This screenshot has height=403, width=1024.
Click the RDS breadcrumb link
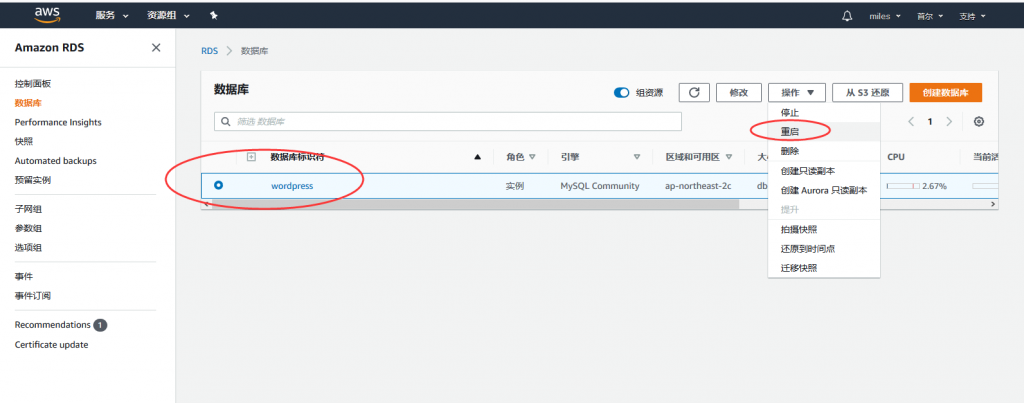click(210, 51)
